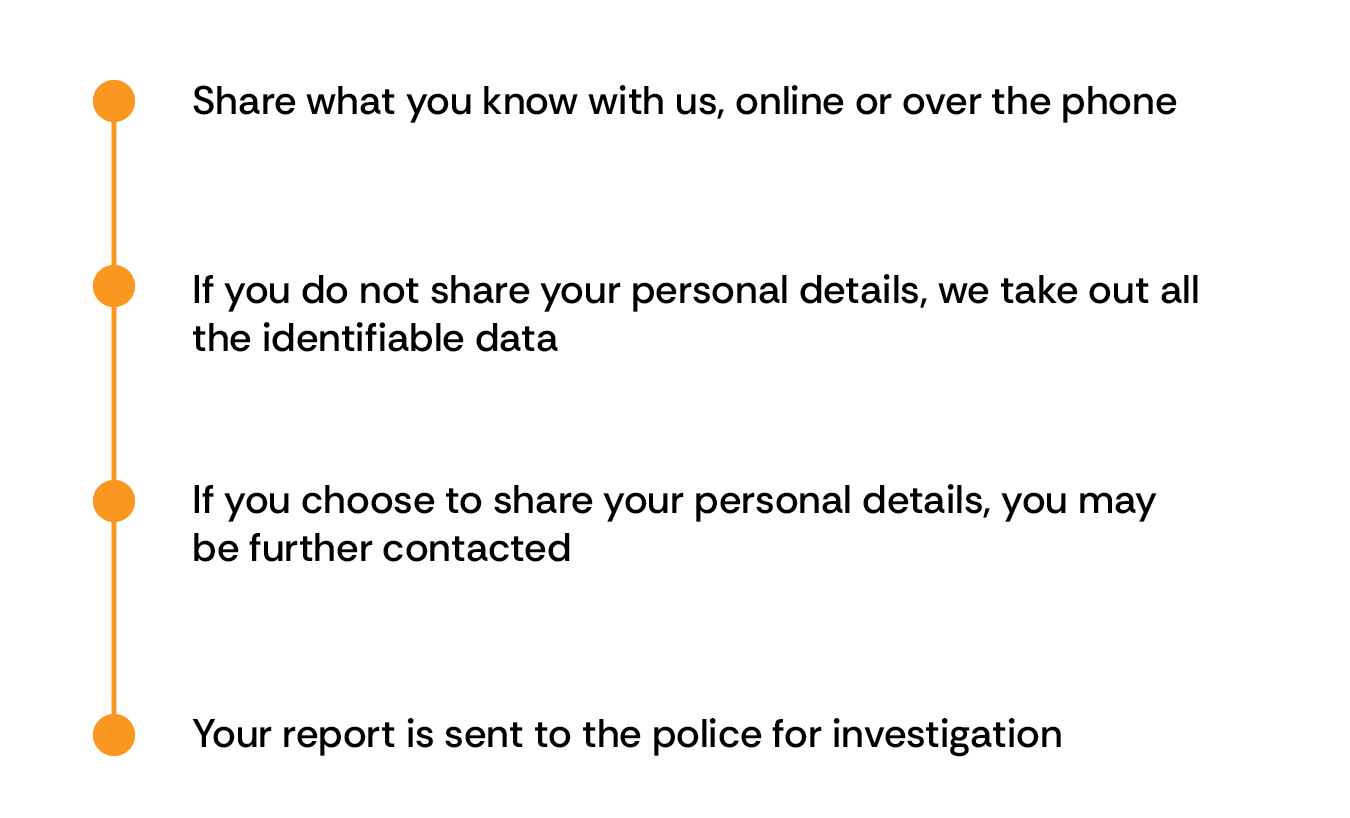Click the word "identifiable" in the second step
The width and height of the screenshot is (1350, 818).
pyautogui.click(x=363, y=338)
